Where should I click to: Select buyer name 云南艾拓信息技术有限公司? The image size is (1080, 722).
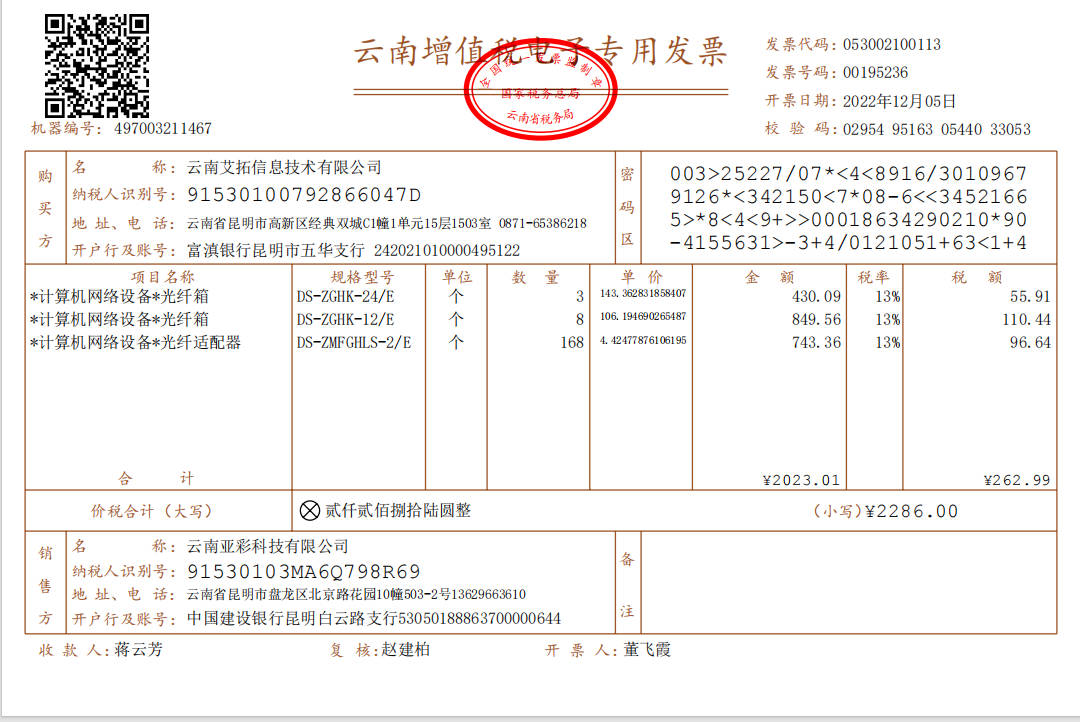[284, 167]
